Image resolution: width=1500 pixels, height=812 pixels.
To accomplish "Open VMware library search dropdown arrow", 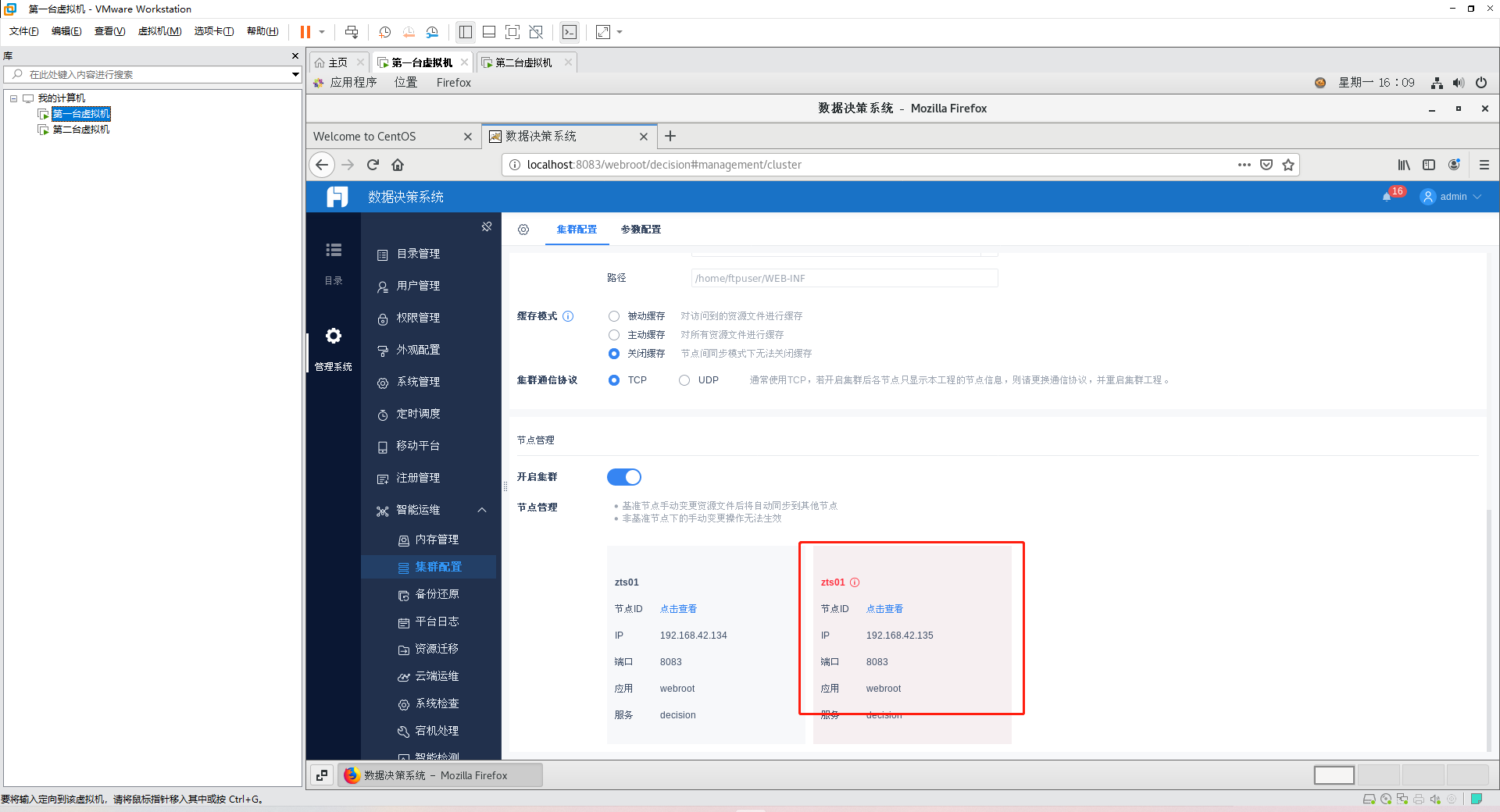I will [295, 75].
